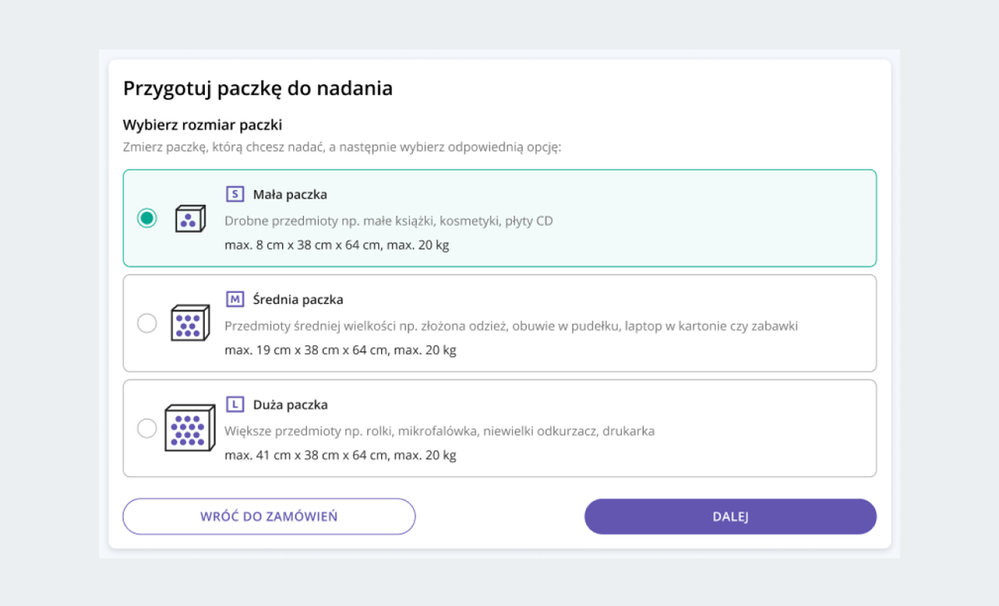The height and width of the screenshot is (606, 999).
Task: Click the L badge icon next to Duża paczka
Action: point(237,404)
